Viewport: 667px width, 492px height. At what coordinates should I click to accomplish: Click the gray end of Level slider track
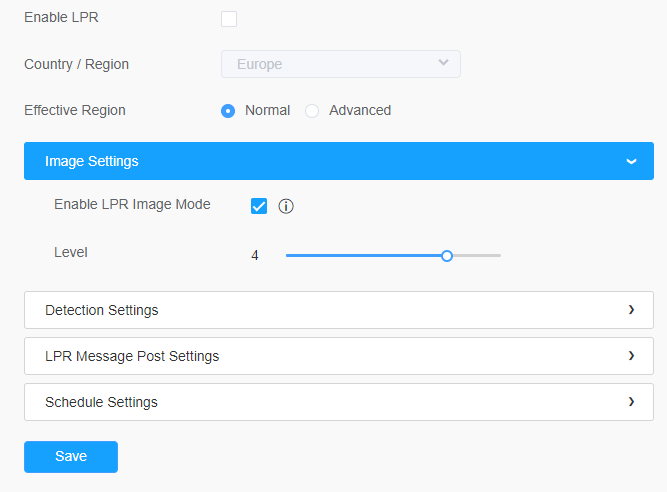coord(477,256)
